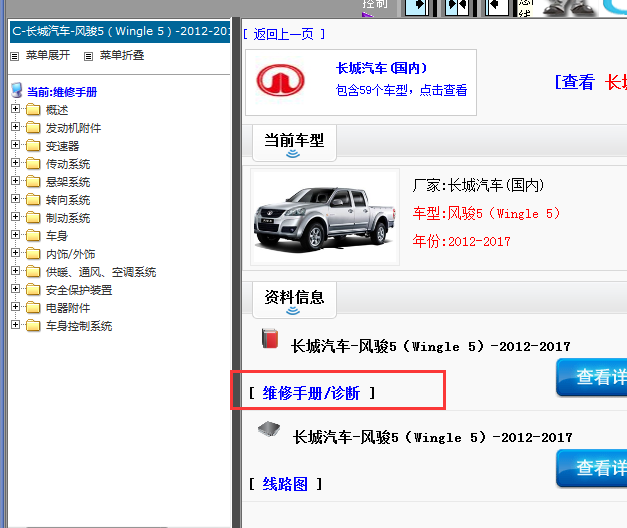Image resolution: width=627 pixels, height=528 pixels.
Task: Expand the 制动系统 tree node
Action: click(15, 216)
